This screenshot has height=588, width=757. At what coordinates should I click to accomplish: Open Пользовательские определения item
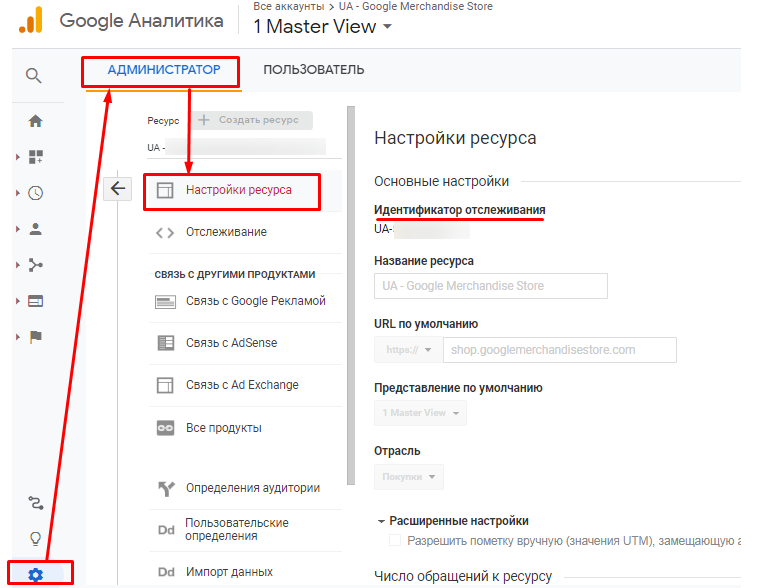[245, 530]
